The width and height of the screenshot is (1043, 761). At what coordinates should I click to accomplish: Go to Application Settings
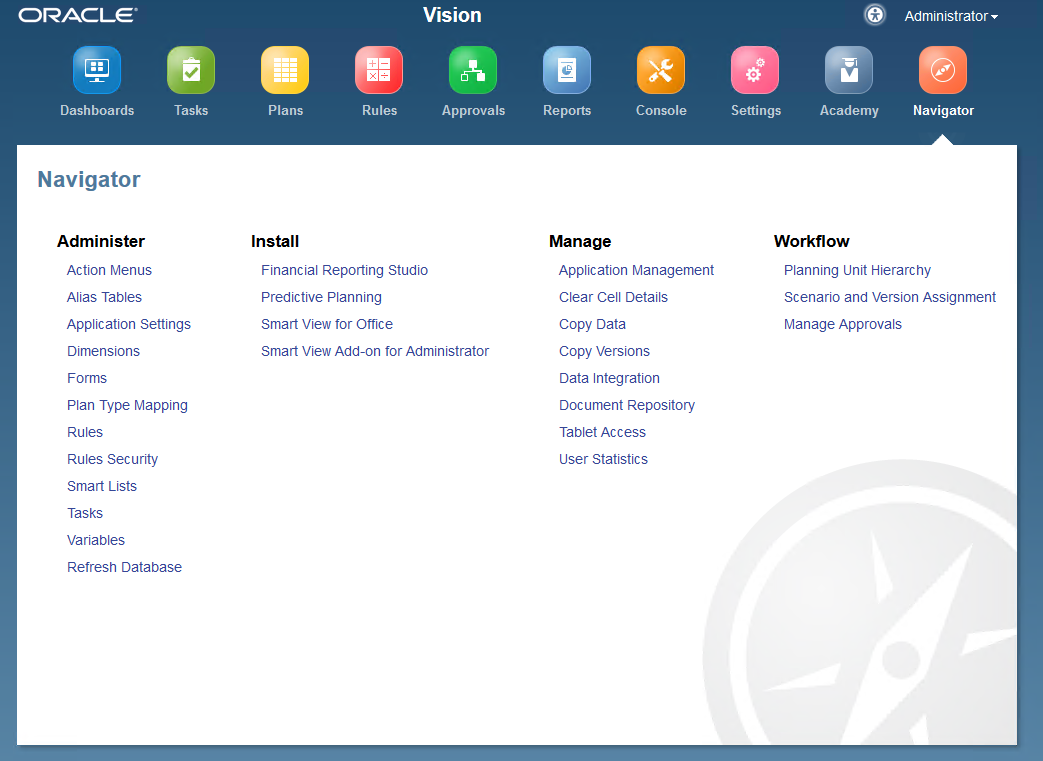click(x=129, y=325)
